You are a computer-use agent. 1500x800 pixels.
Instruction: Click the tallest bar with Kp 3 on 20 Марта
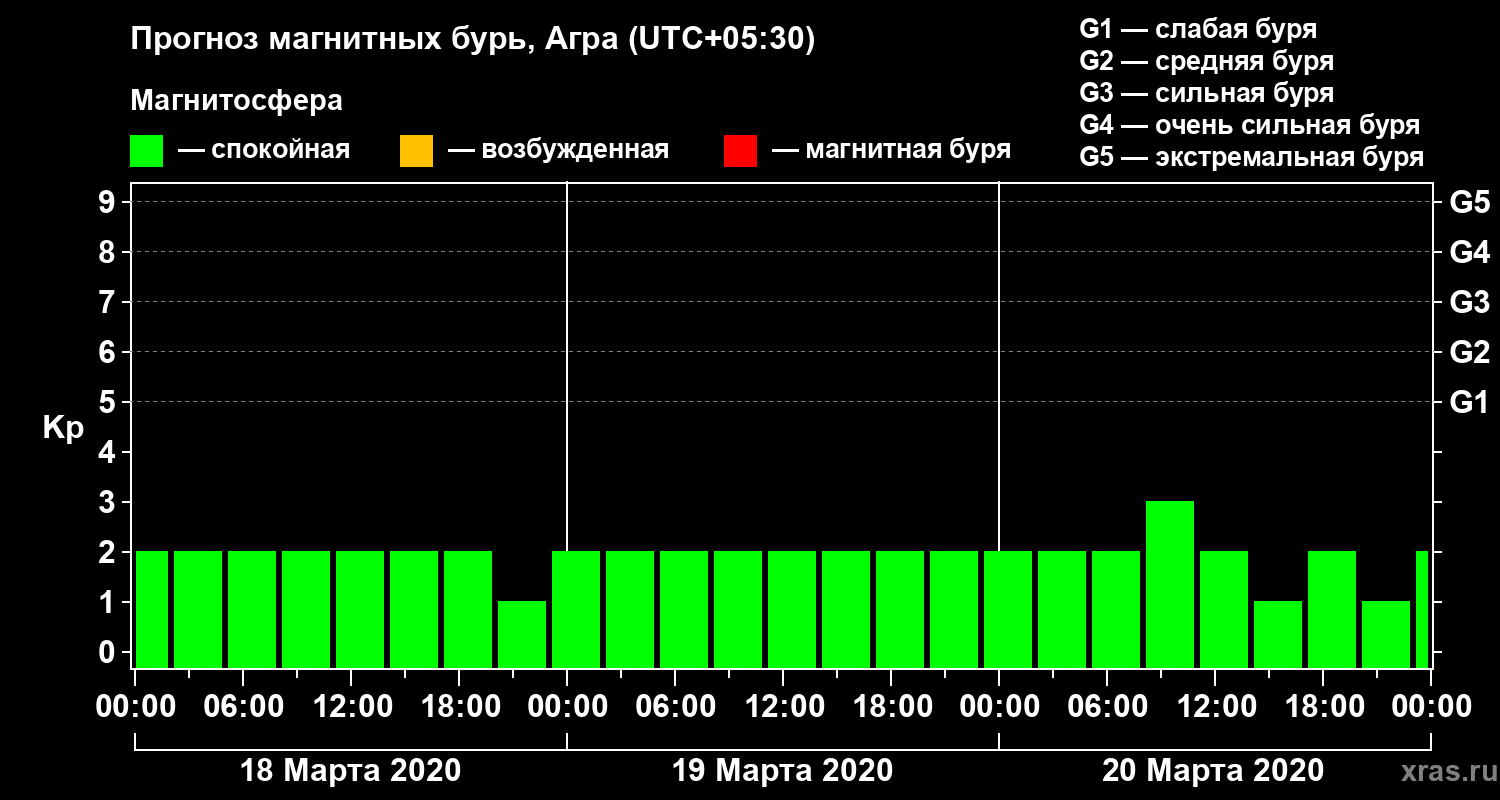point(1170,584)
